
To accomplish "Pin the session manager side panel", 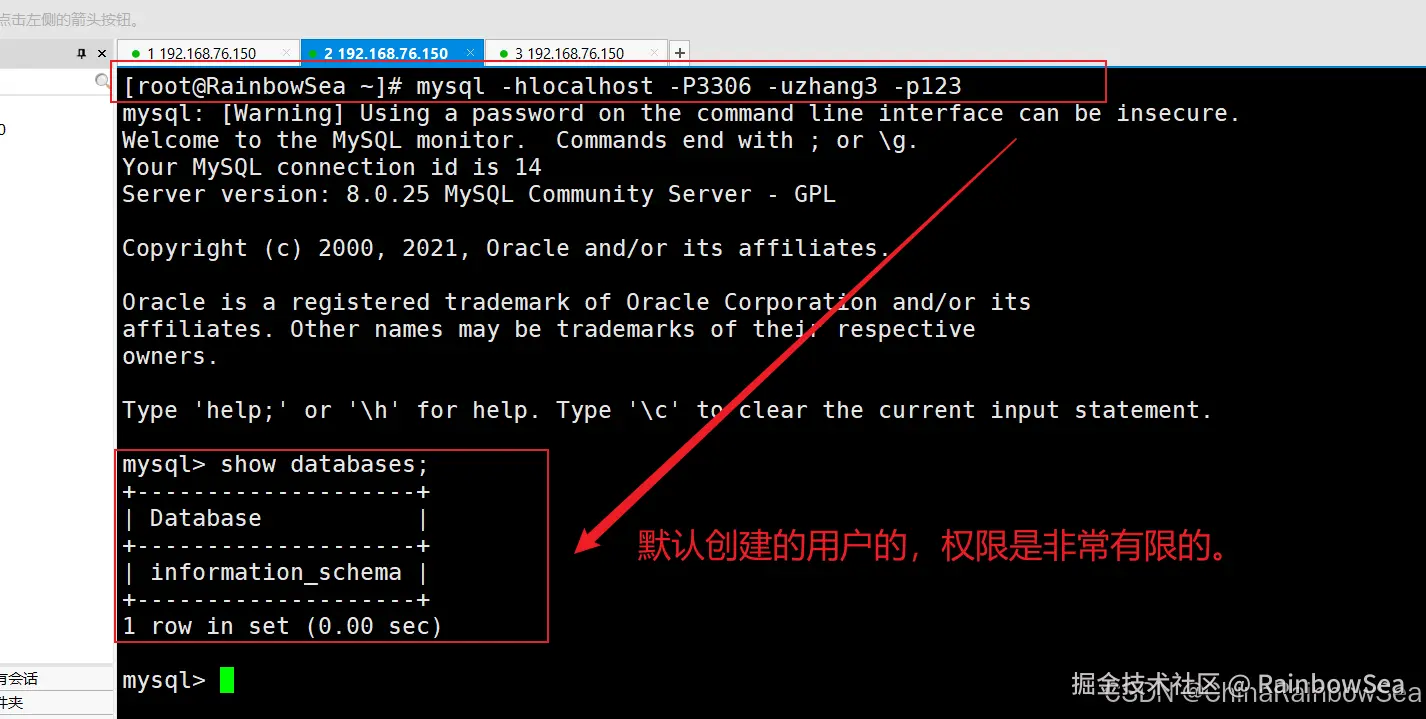I will click(x=82, y=54).
